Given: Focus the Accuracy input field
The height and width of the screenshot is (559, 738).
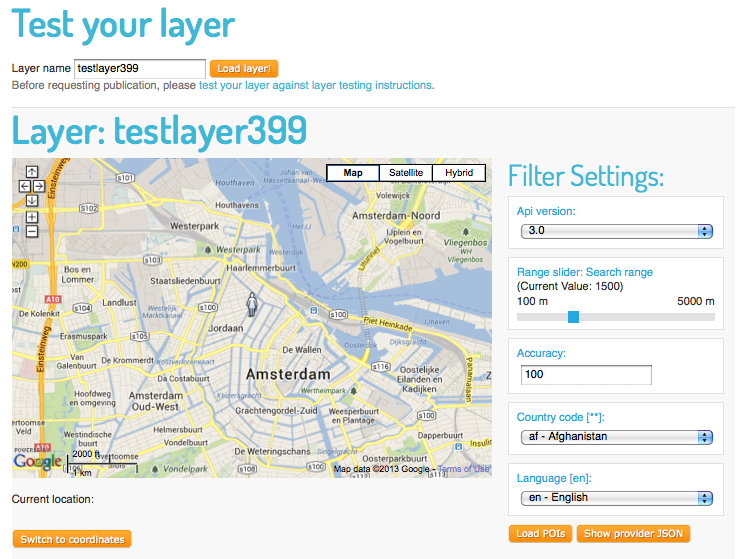Looking at the screenshot, I should click(586, 375).
